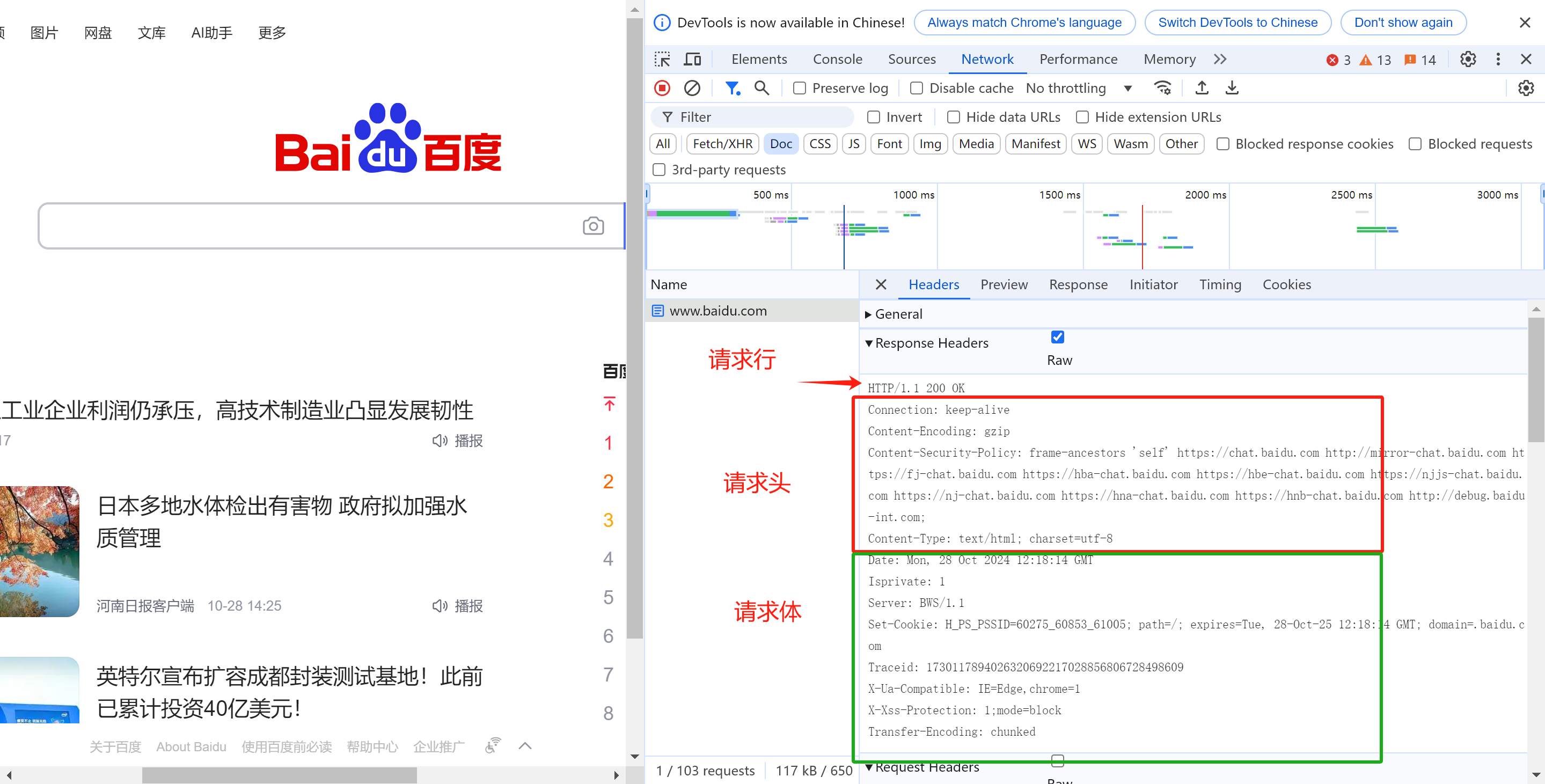Enable Disable cache checkbox
Screen dimensions: 1545x784
point(917,88)
